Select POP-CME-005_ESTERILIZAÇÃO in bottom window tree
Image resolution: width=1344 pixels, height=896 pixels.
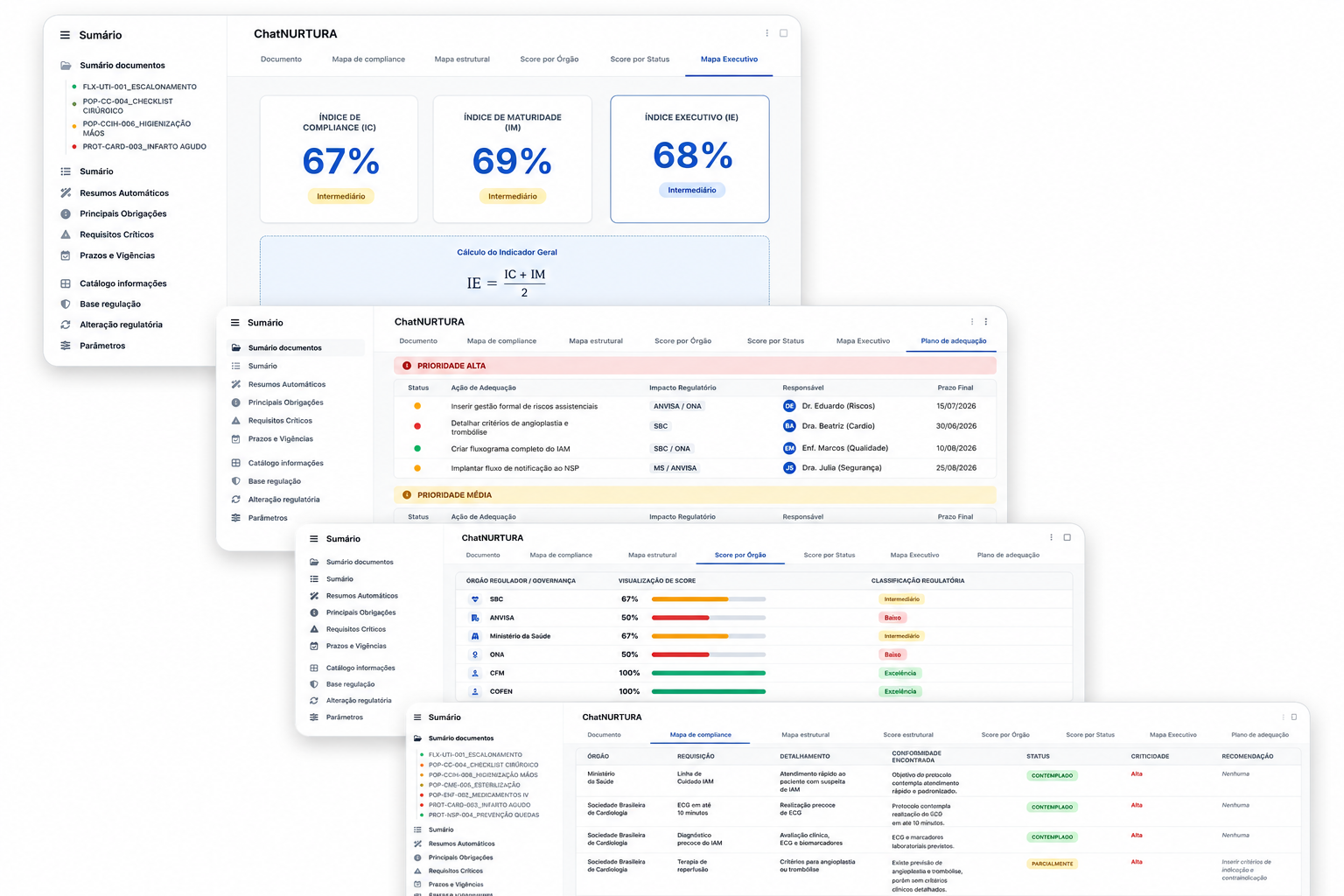coord(474,785)
